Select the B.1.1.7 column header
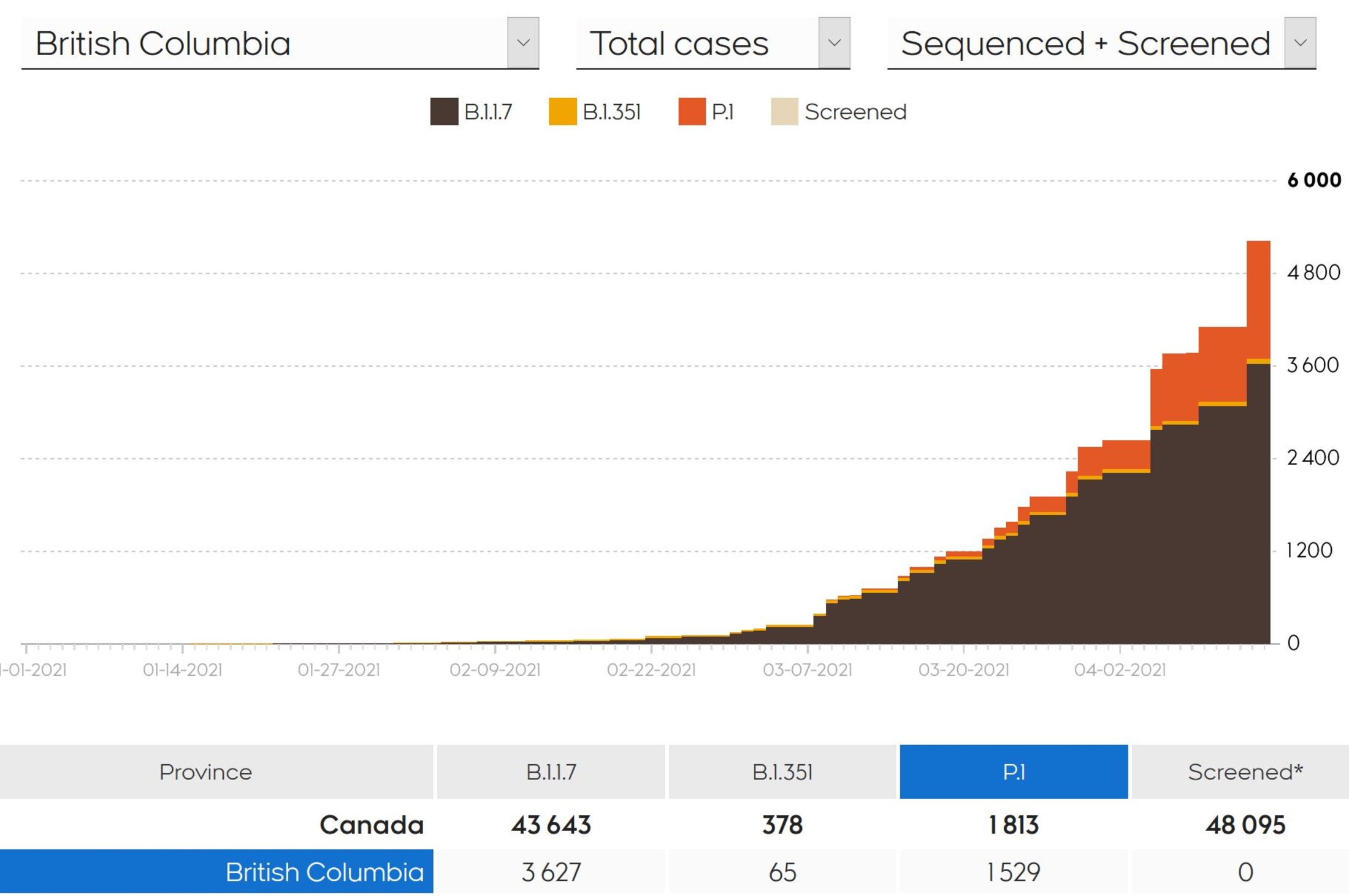This screenshot has width=1349, height=896. 551,772
